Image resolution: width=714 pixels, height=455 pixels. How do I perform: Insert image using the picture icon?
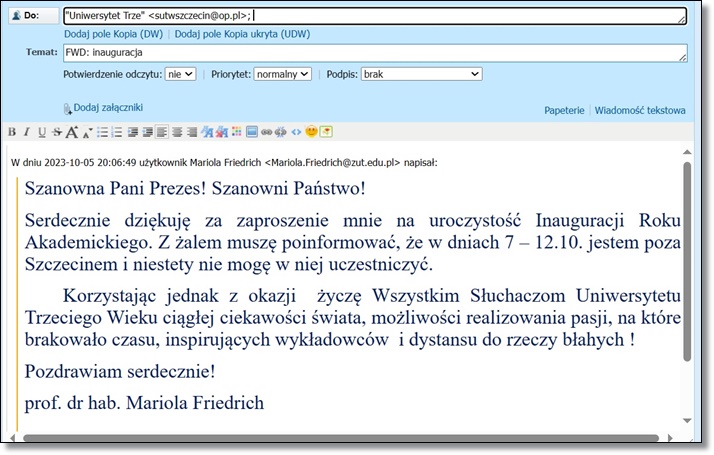252,132
